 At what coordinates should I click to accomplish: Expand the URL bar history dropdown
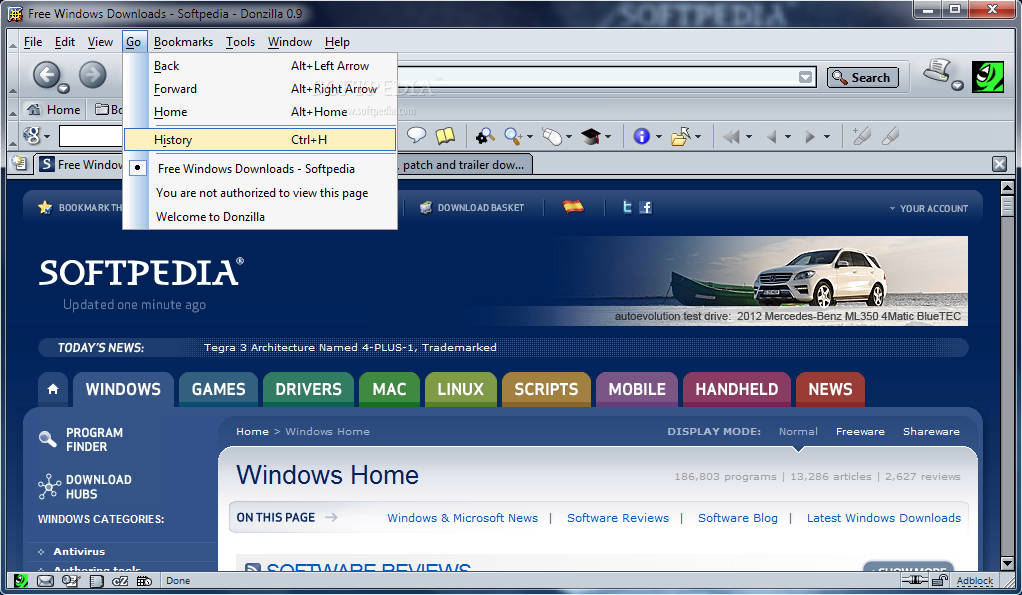[x=806, y=77]
